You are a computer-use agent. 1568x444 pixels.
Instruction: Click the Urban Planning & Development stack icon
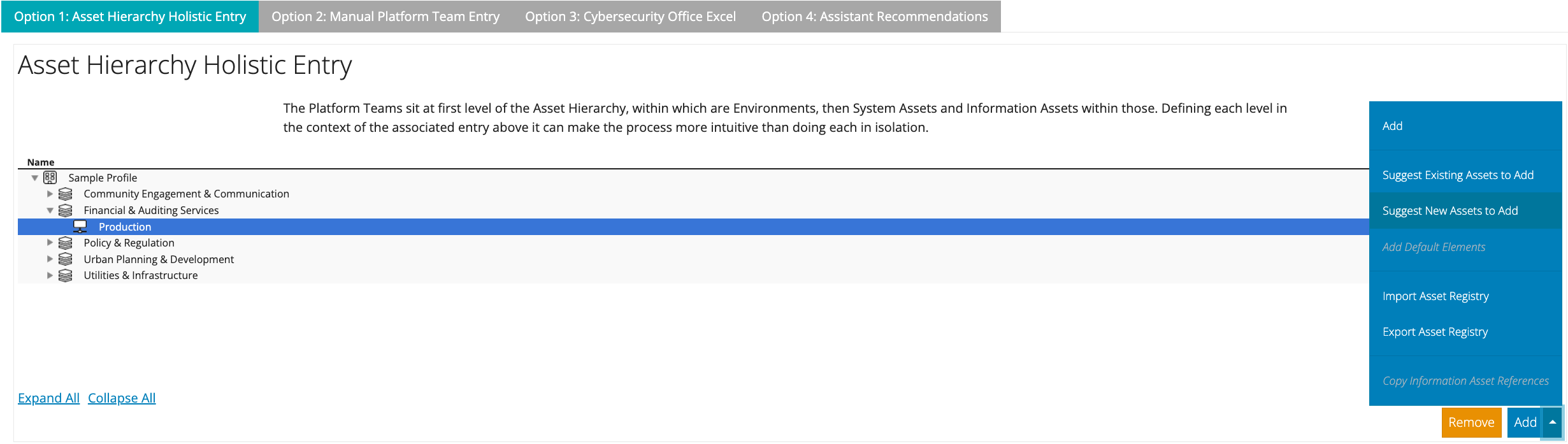pyautogui.click(x=65, y=259)
